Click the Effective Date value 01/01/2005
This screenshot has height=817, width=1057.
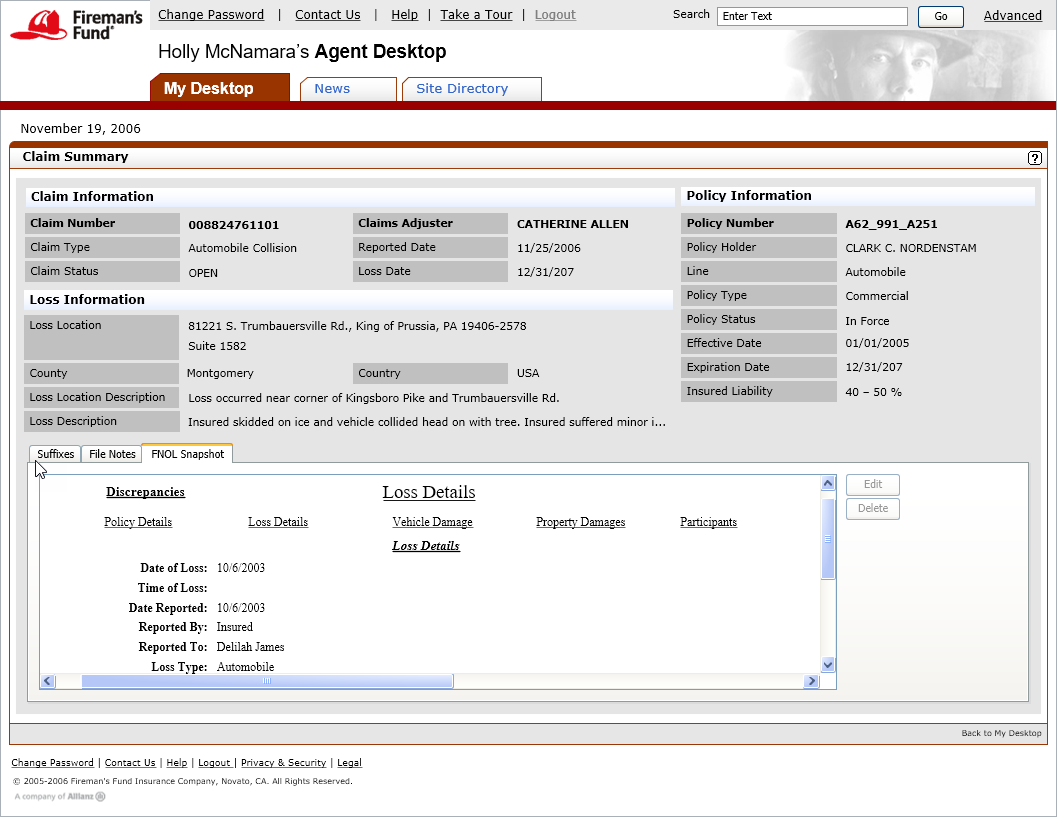click(x=877, y=343)
